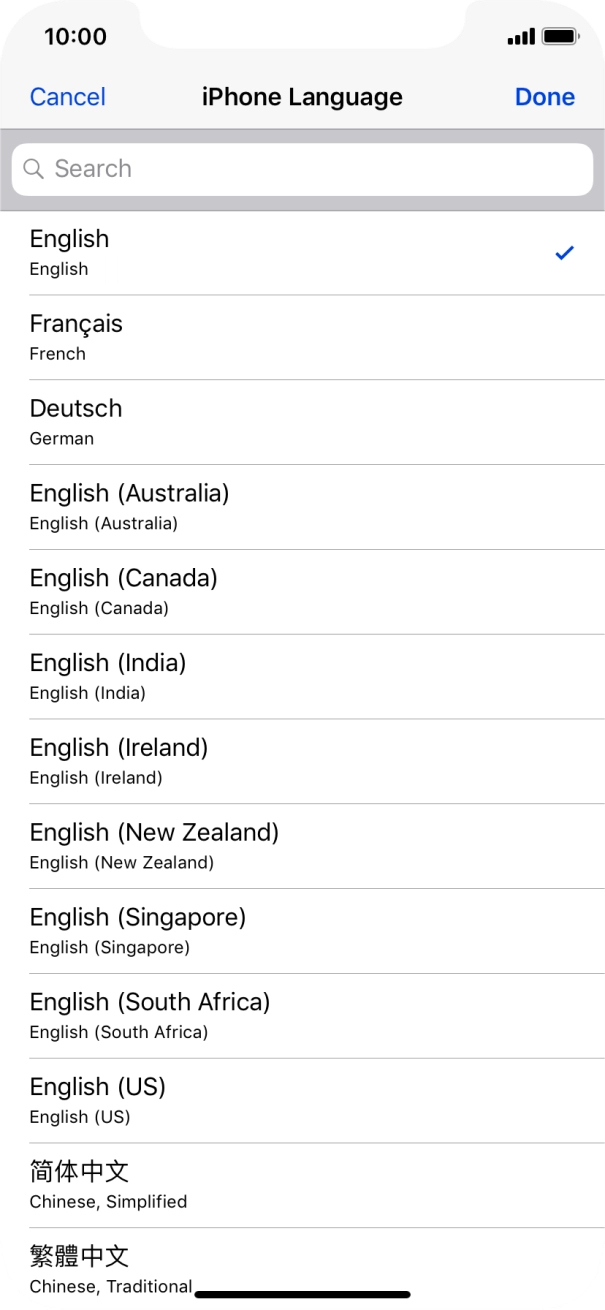Tap Done to confirm the language choice

click(x=545, y=96)
